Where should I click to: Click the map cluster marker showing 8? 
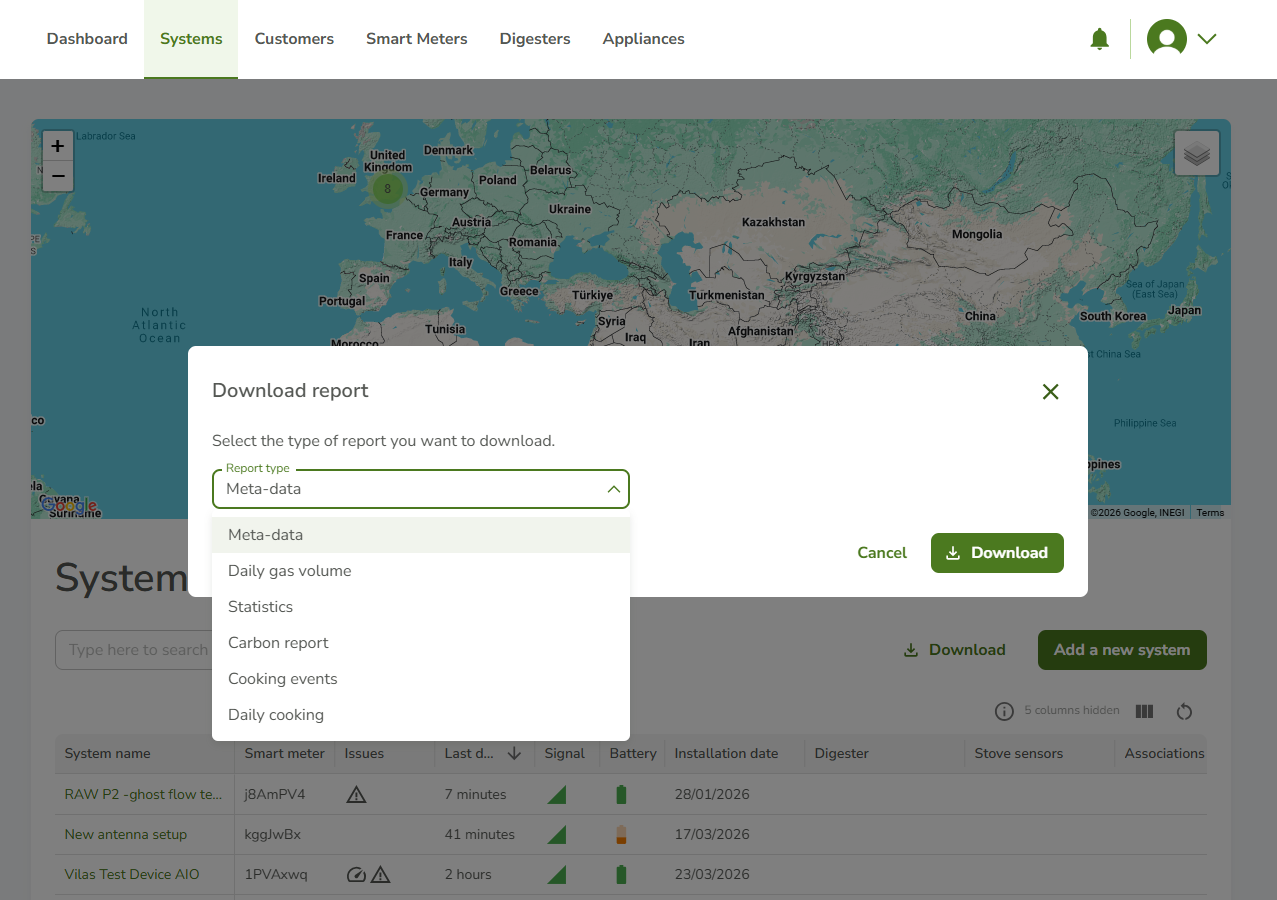click(387, 188)
